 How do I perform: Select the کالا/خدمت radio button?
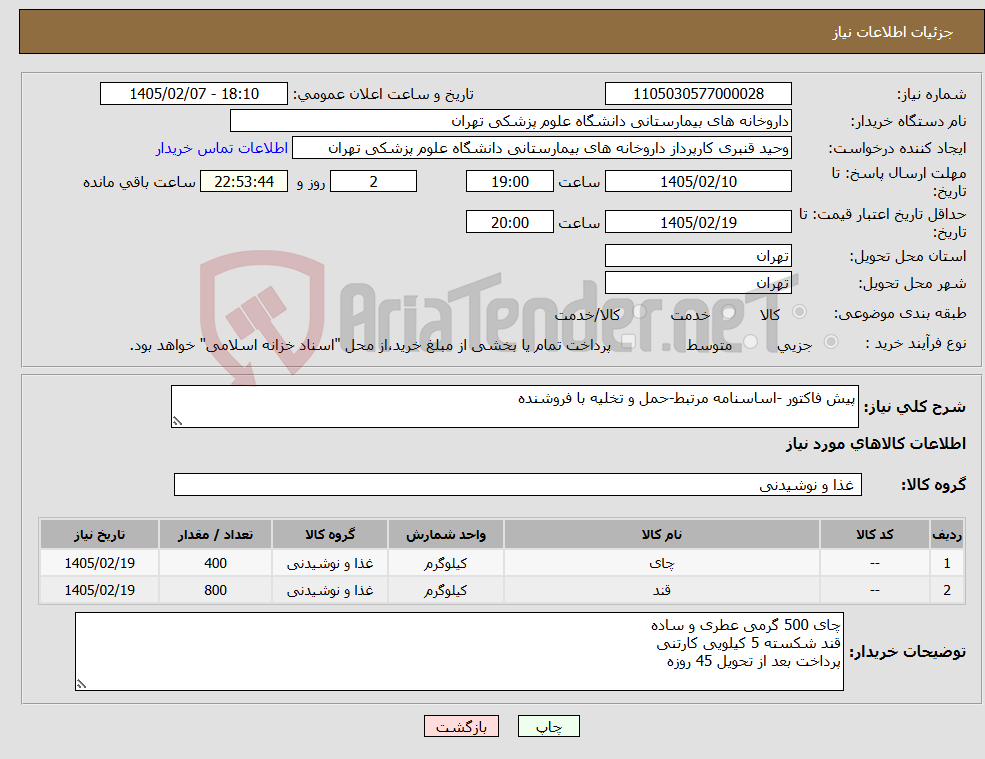[639, 312]
